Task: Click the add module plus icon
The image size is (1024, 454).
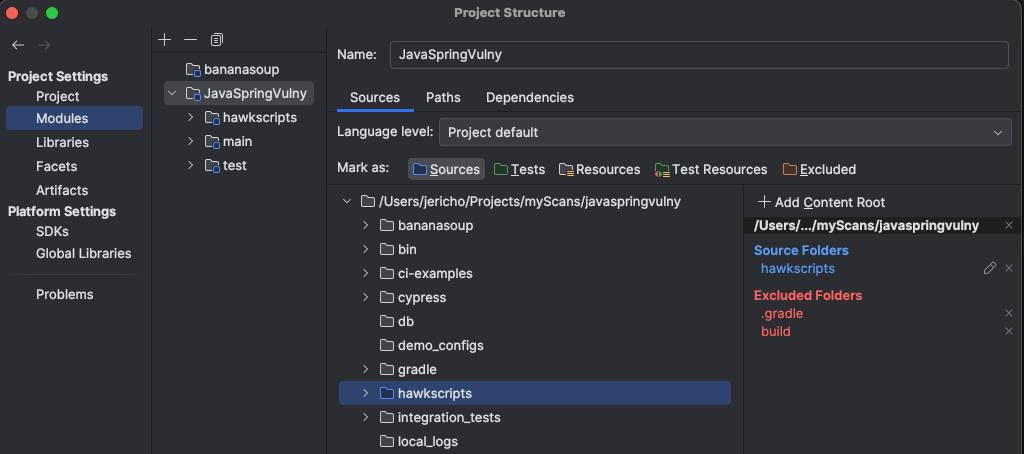Action: click(x=165, y=39)
